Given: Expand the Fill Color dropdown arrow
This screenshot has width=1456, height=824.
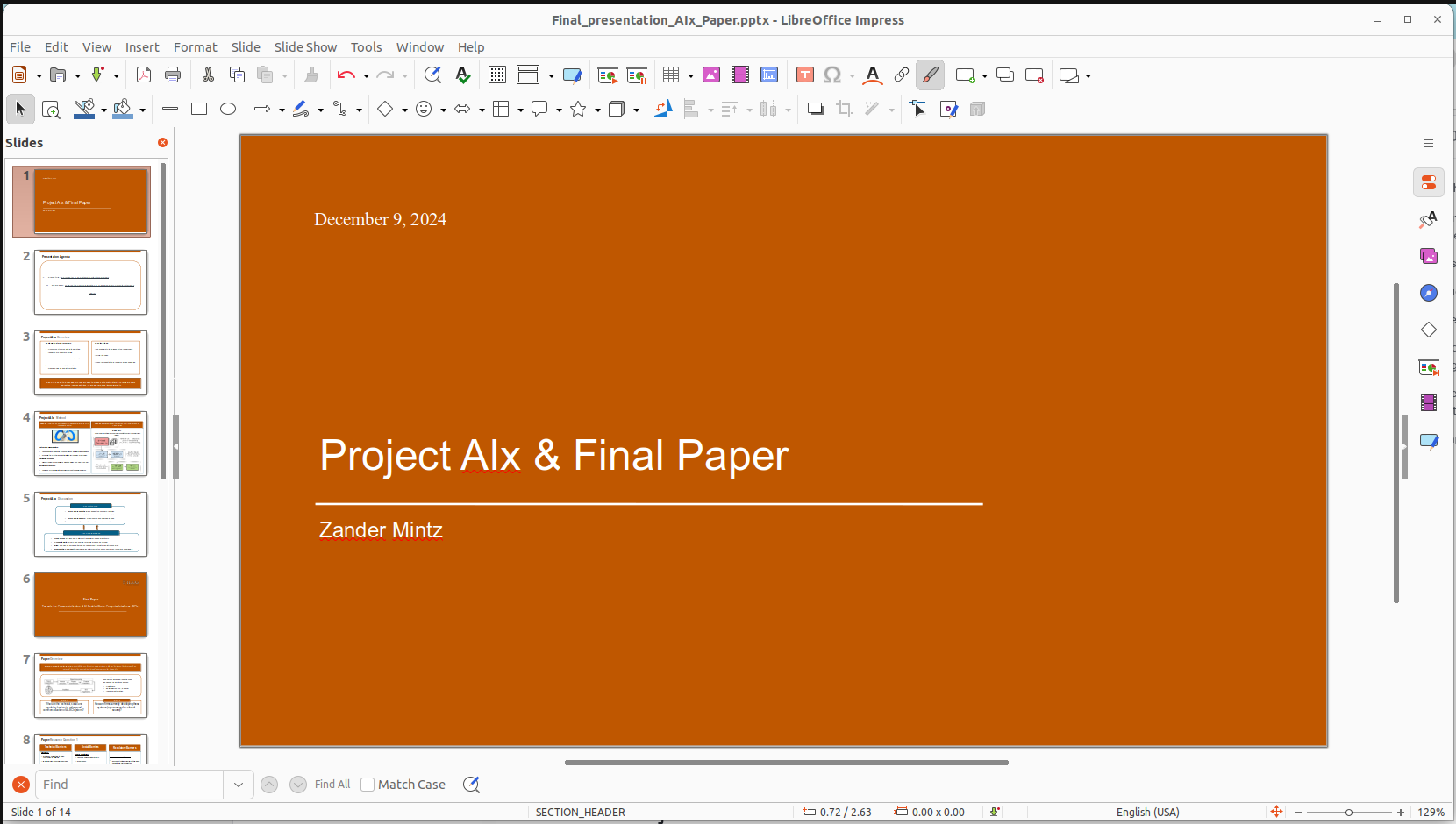Looking at the screenshot, I should [x=142, y=110].
